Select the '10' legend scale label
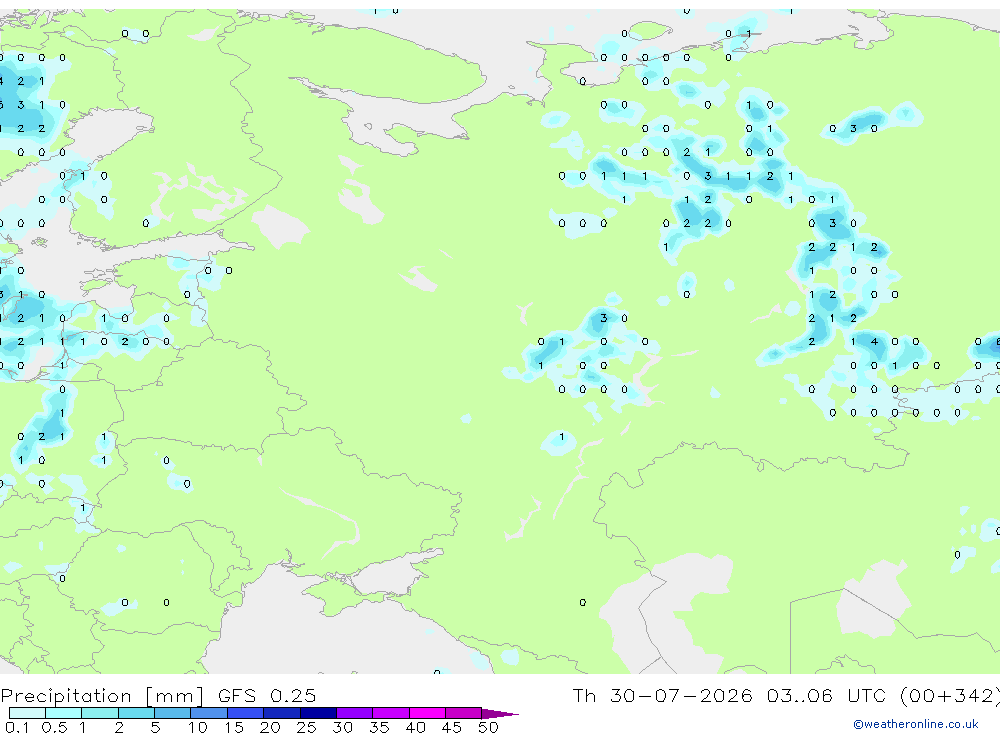 click(198, 727)
